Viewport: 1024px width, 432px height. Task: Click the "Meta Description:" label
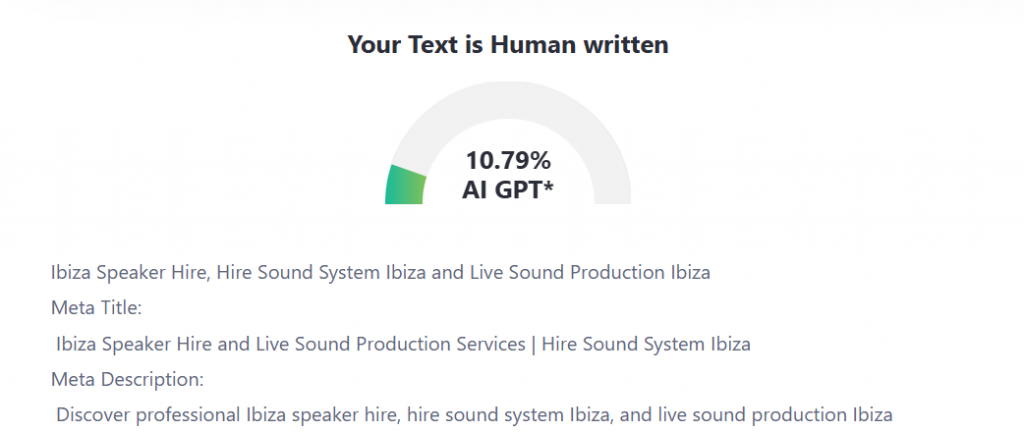[x=127, y=380]
